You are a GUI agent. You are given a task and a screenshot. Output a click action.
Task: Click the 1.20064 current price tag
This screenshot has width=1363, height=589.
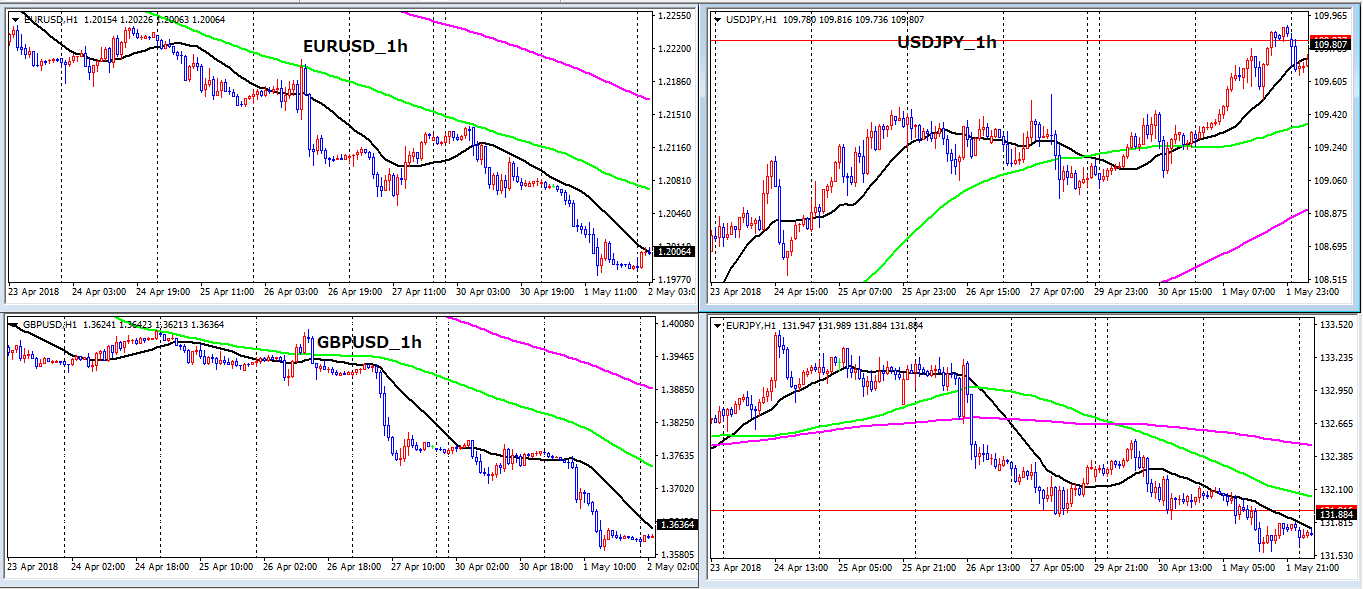[x=675, y=252]
